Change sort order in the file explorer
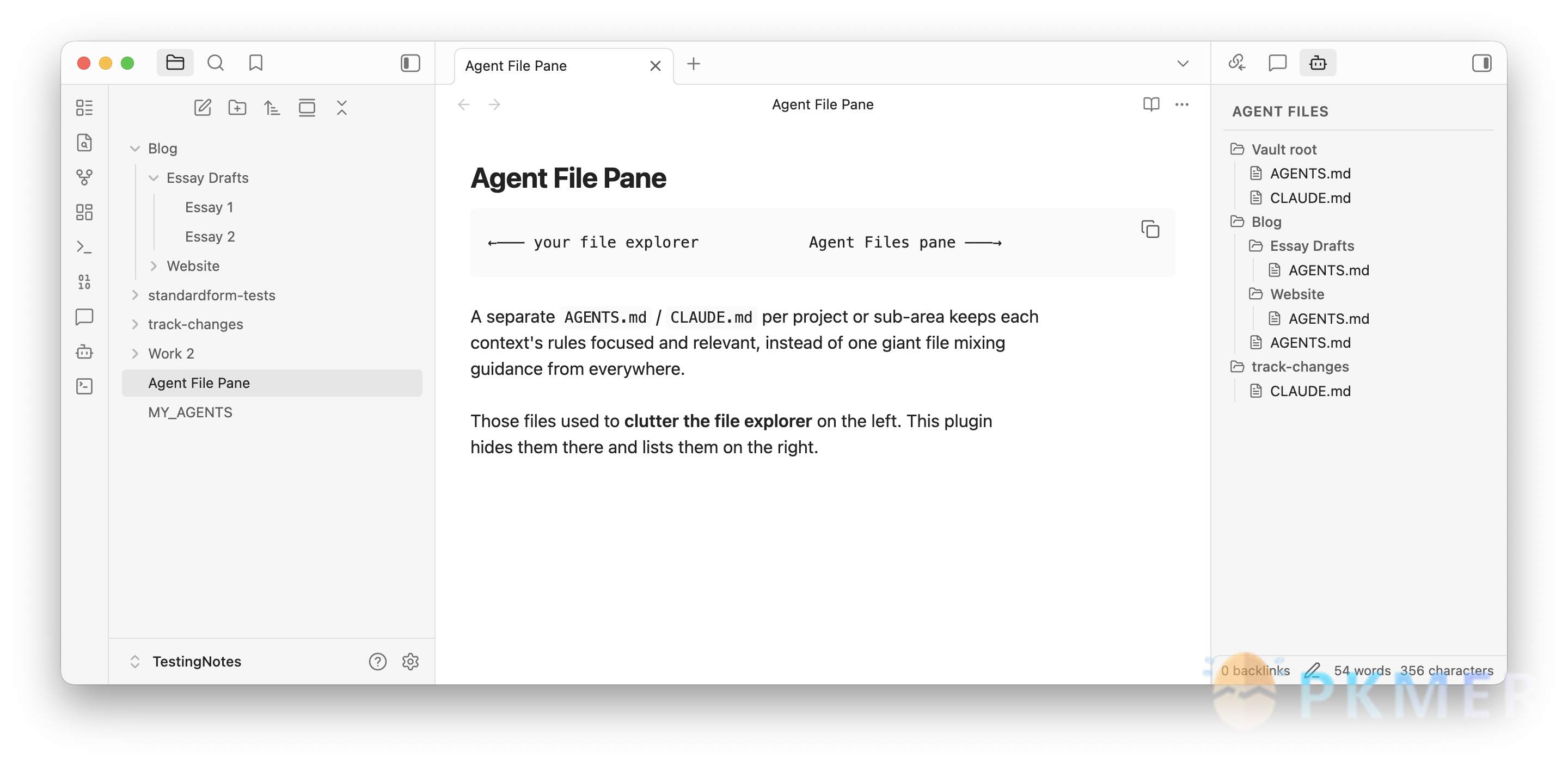Image resolution: width=1568 pixels, height=765 pixels. click(x=272, y=108)
